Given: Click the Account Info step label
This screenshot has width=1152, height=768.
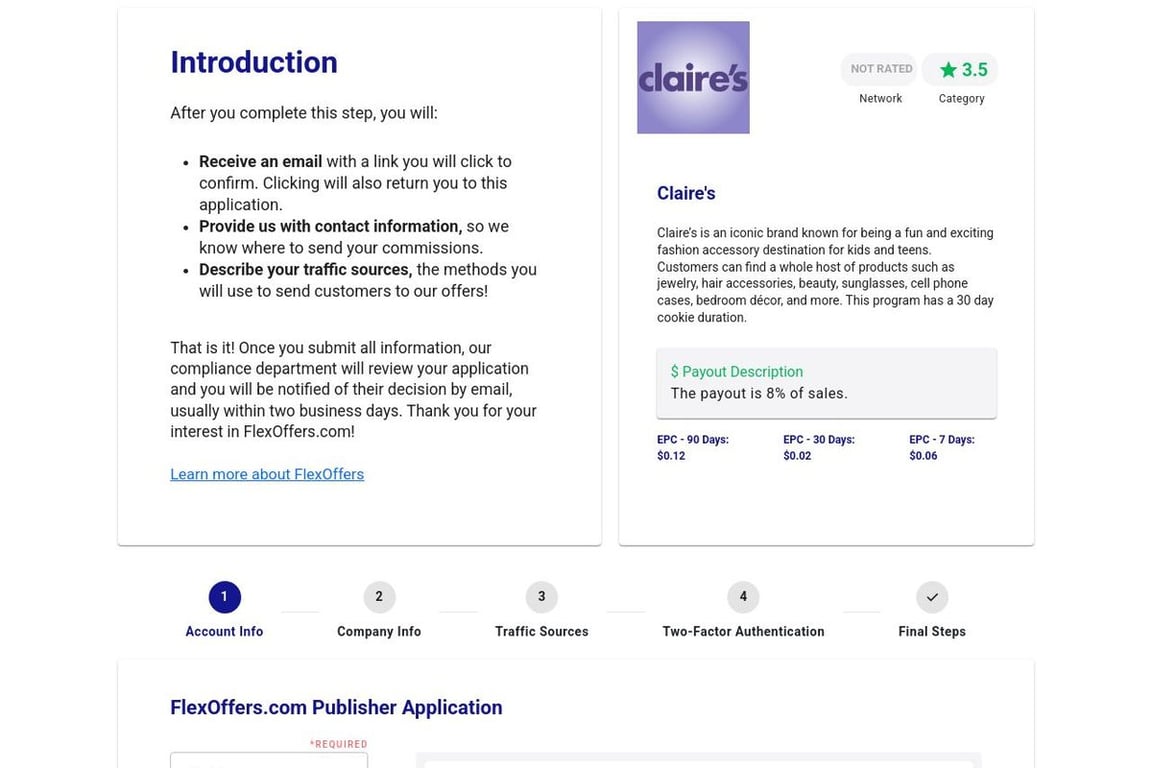Looking at the screenshot, I should click(x=224, y=631).
